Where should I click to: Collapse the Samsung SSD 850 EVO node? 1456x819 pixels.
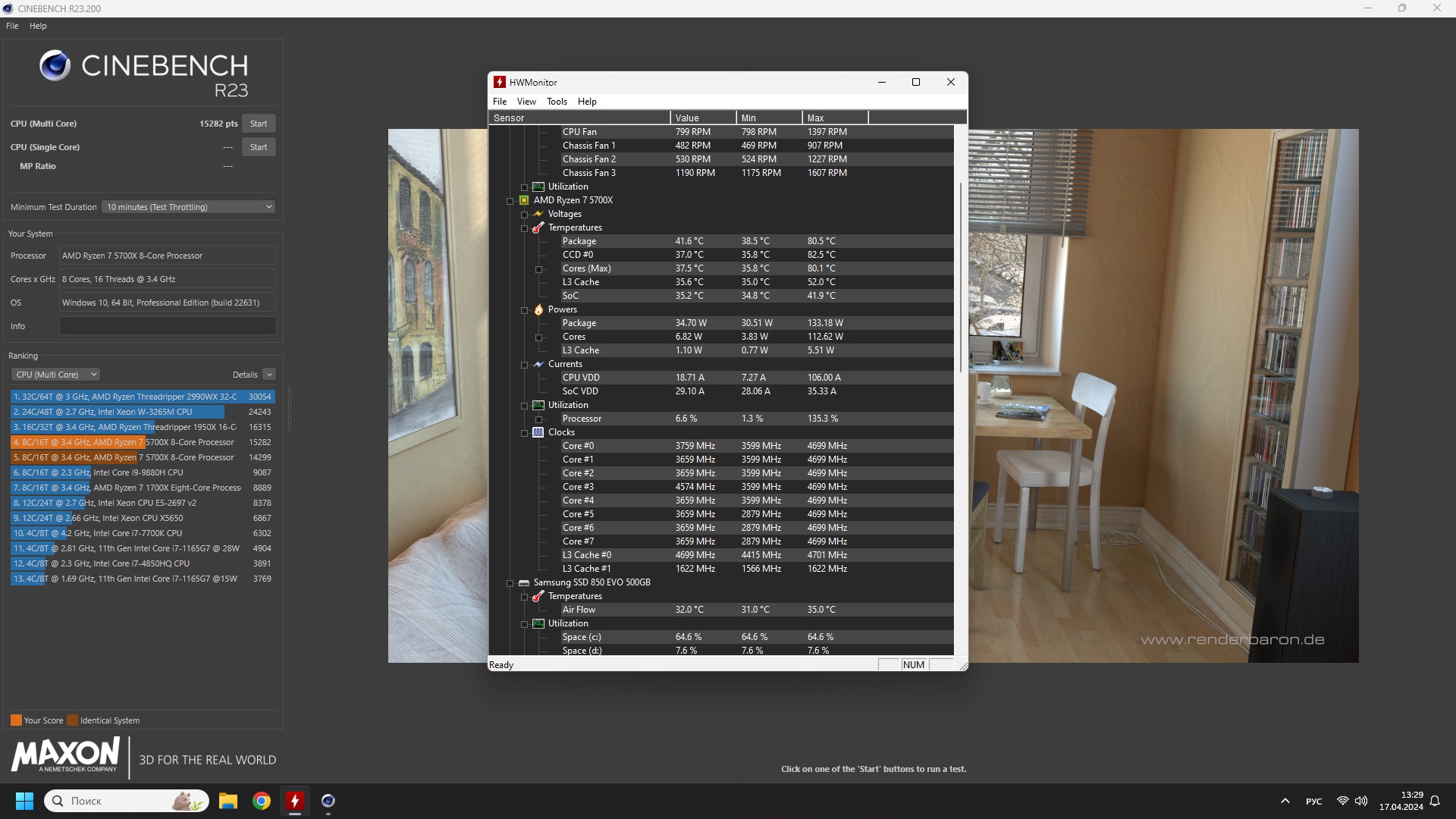pos(510,583)
